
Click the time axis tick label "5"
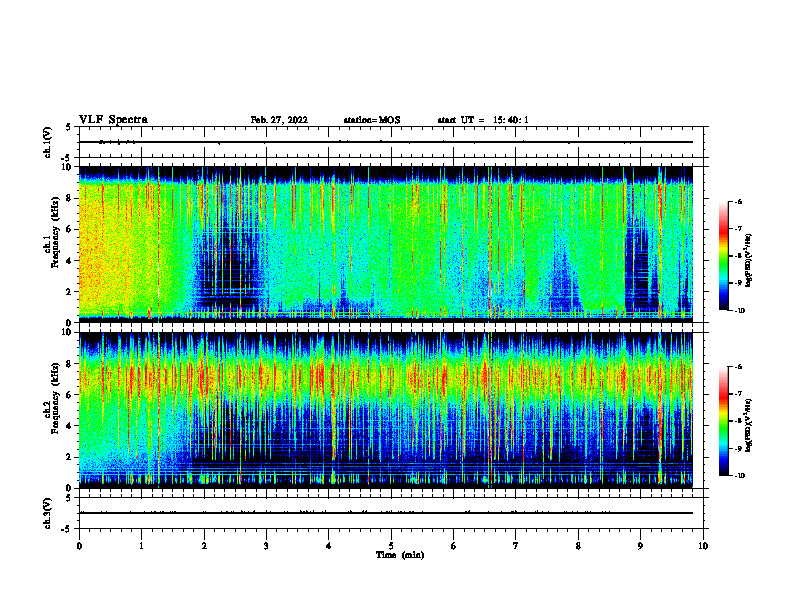click(391, 546)
